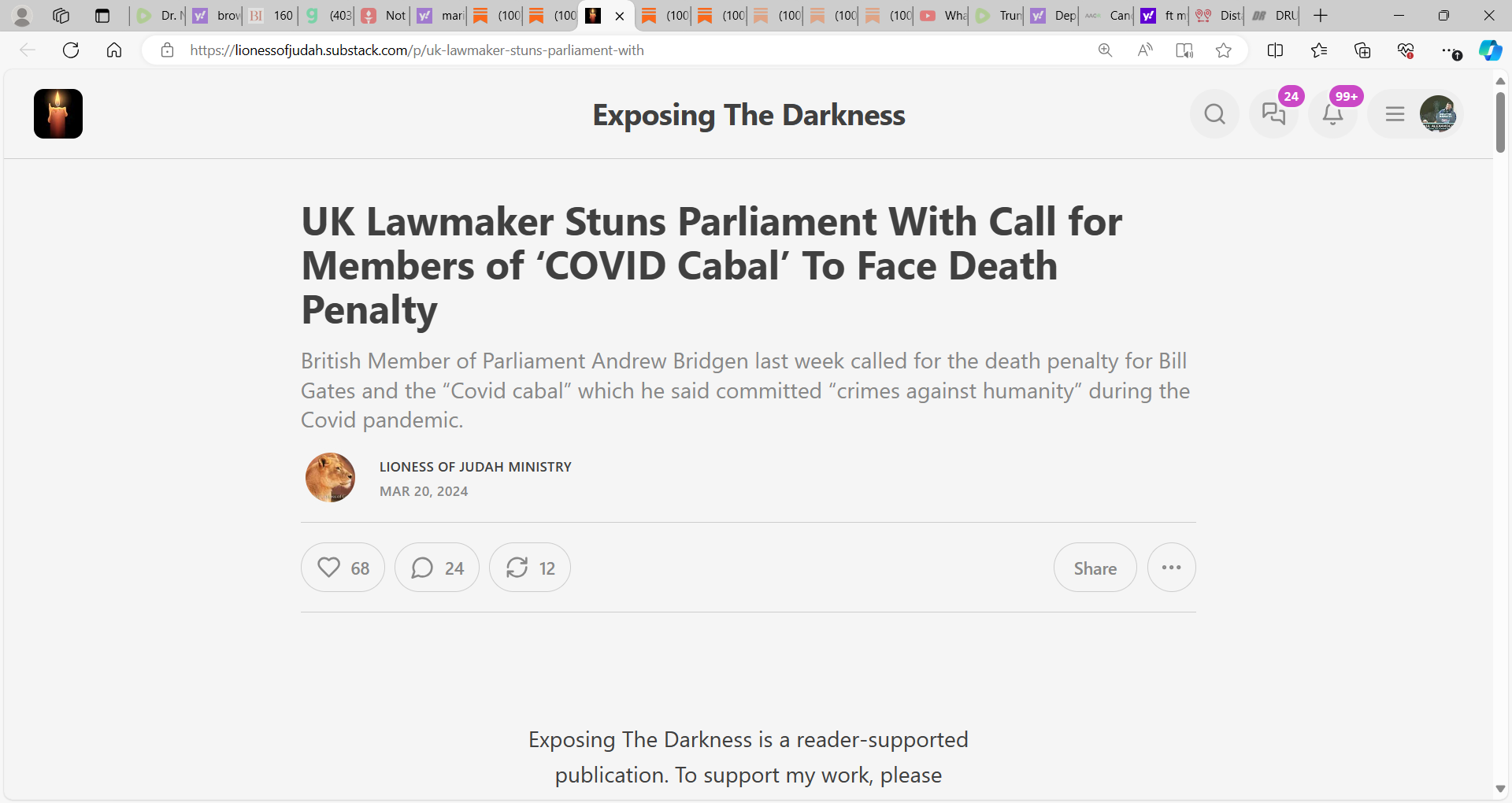Switch to the 'mari' tab
1512x803 pixels.
coord(439,16)
